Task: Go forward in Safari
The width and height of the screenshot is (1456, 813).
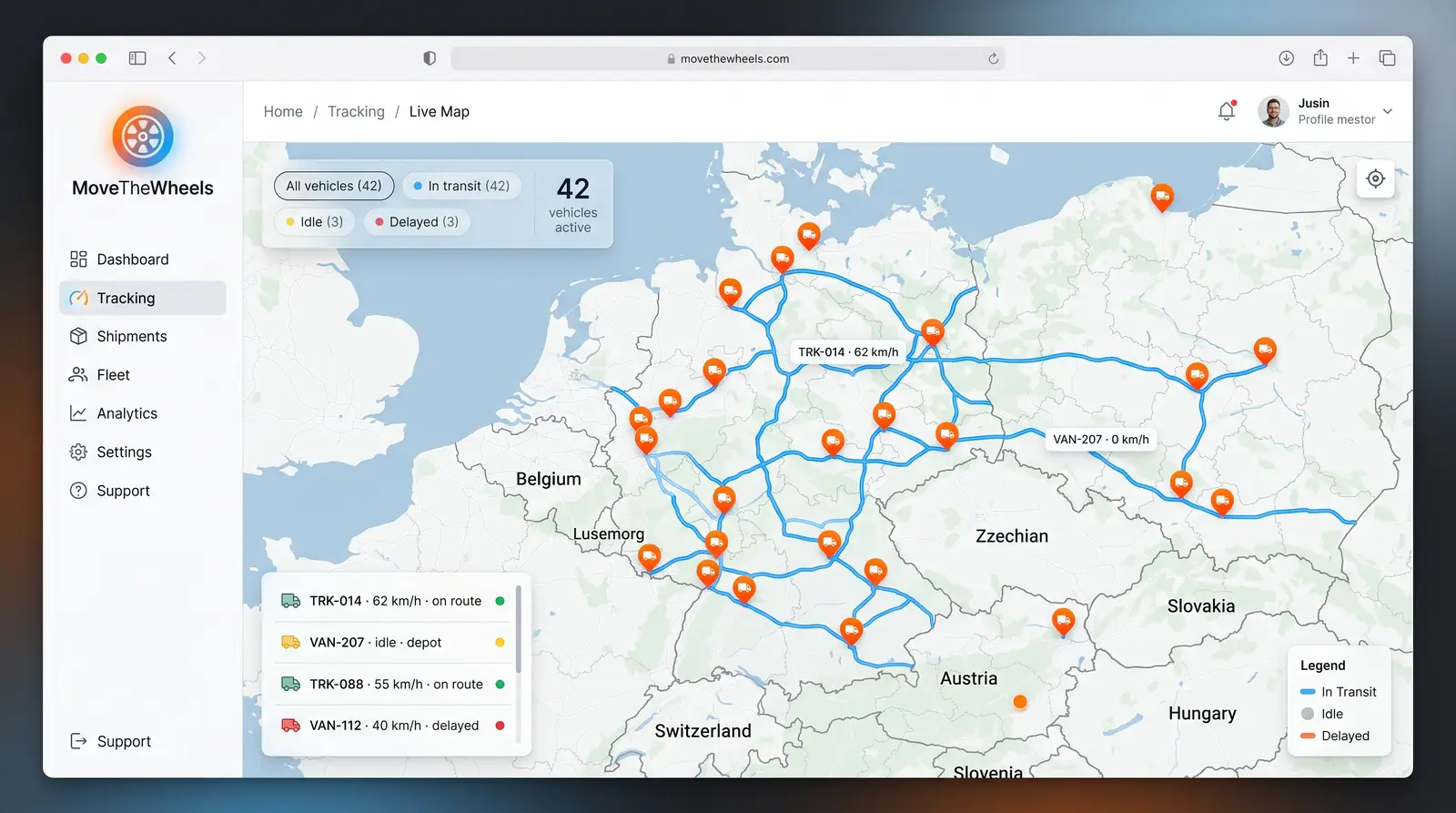Action: (202, 58)
